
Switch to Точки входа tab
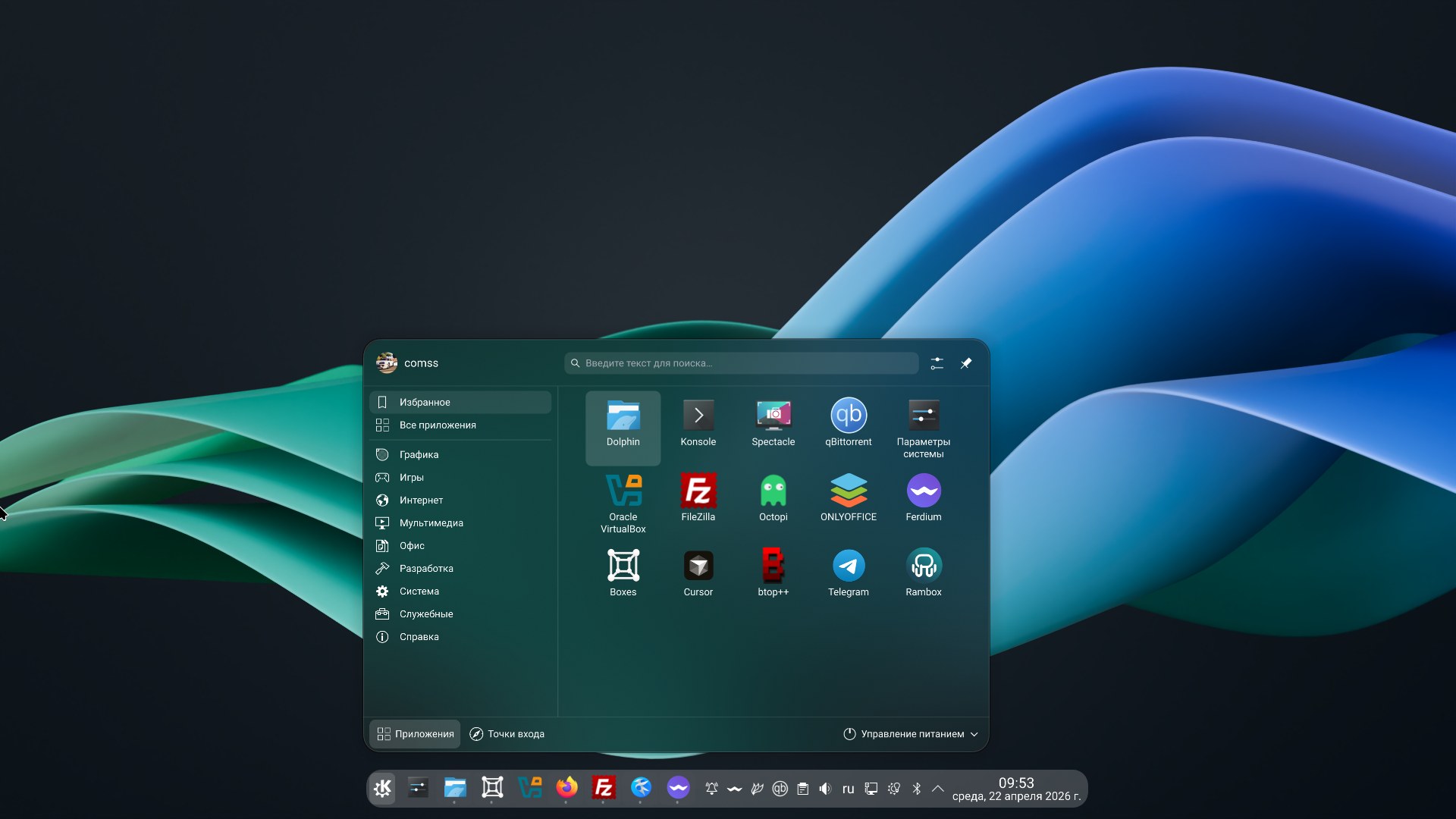click(507, 734)
